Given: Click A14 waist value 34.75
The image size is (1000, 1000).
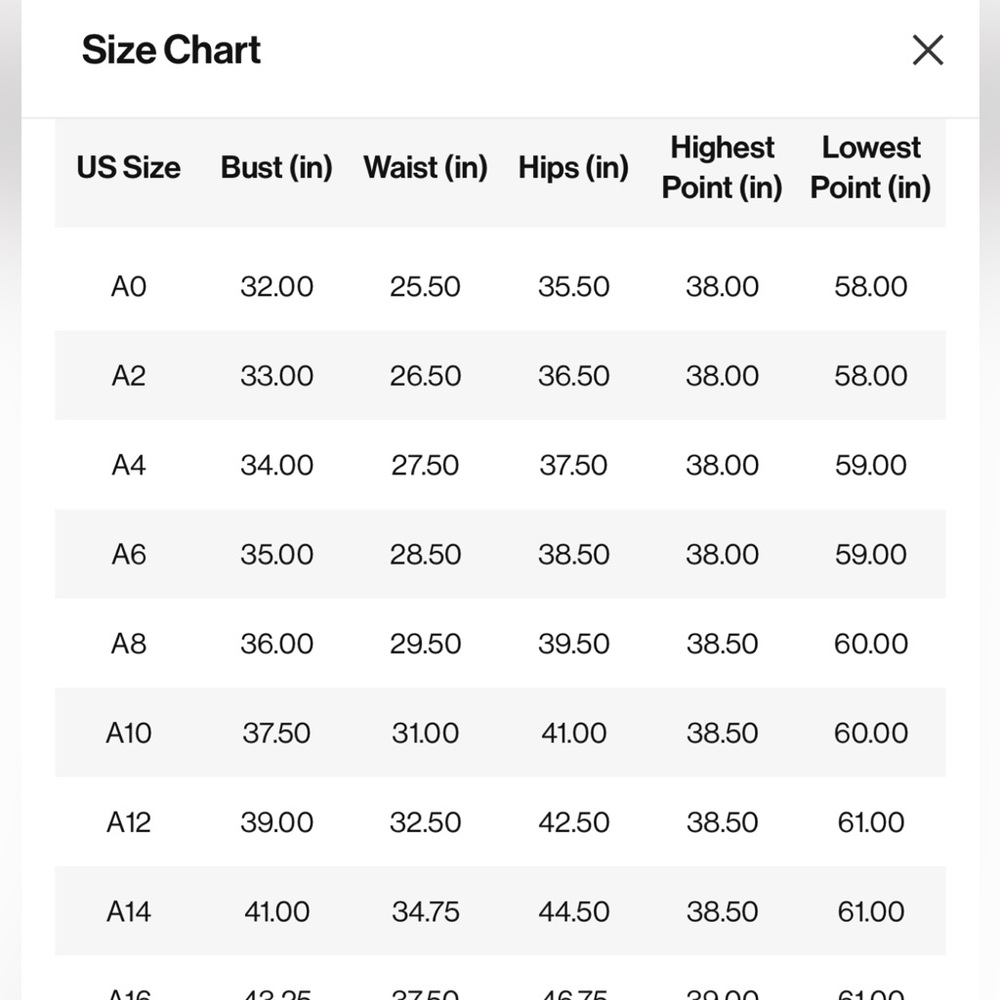Looking at the screenshot, I should (x=425, y=911).
